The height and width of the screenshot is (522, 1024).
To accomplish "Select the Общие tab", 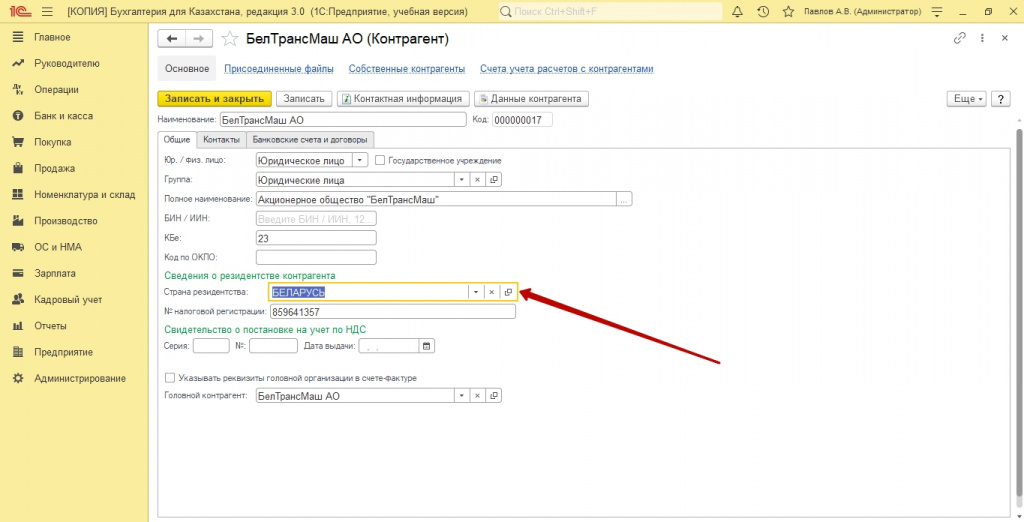I will pyautogui.click(x=177, y=140).
